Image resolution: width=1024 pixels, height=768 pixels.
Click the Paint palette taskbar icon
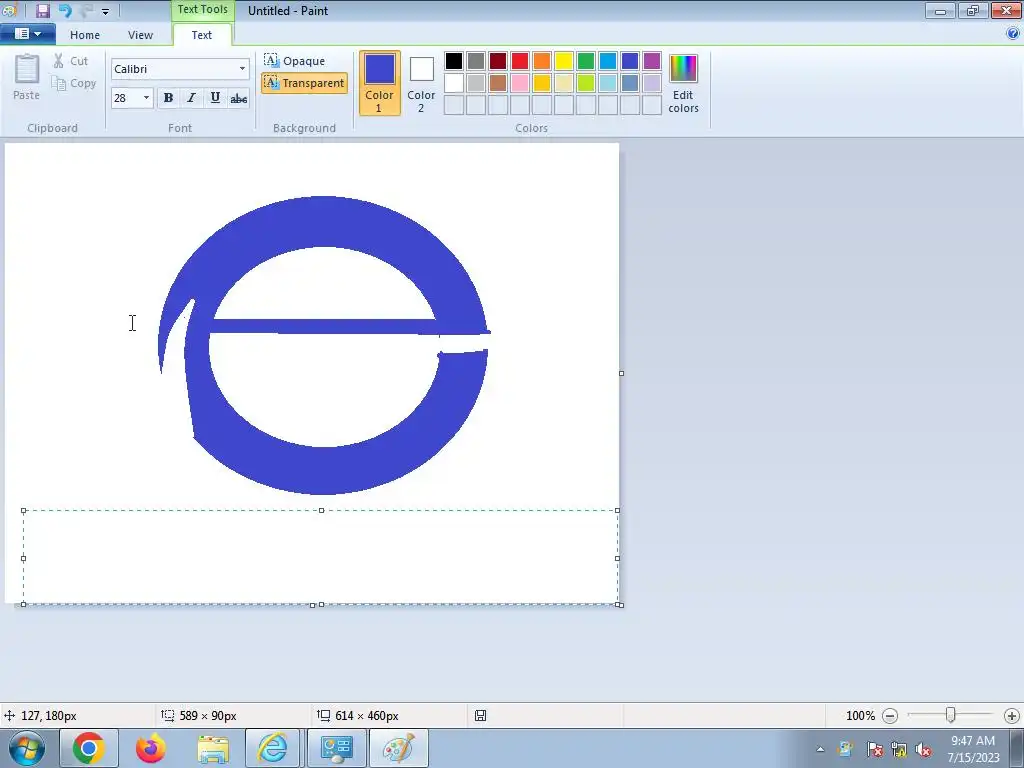pyautogui.click(x=398, y=748)
